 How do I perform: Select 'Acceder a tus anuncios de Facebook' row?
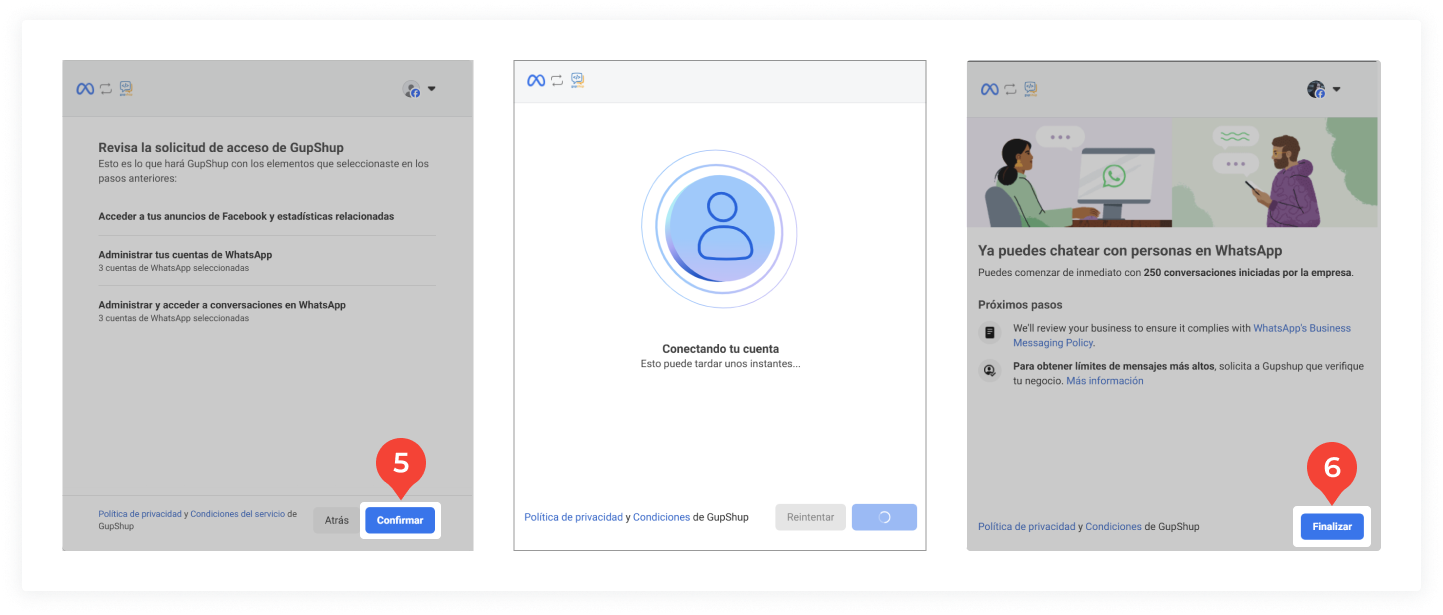click(x=246, y=216)
